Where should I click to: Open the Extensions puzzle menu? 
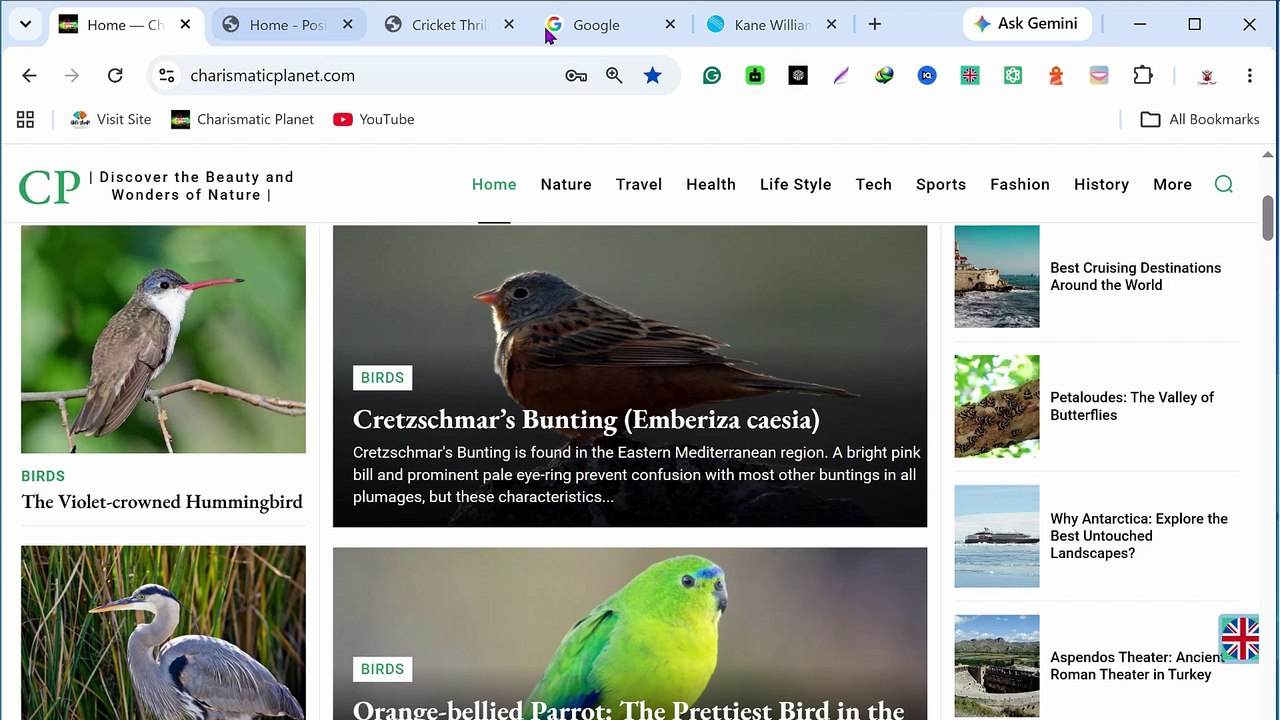click(1143, 75)
